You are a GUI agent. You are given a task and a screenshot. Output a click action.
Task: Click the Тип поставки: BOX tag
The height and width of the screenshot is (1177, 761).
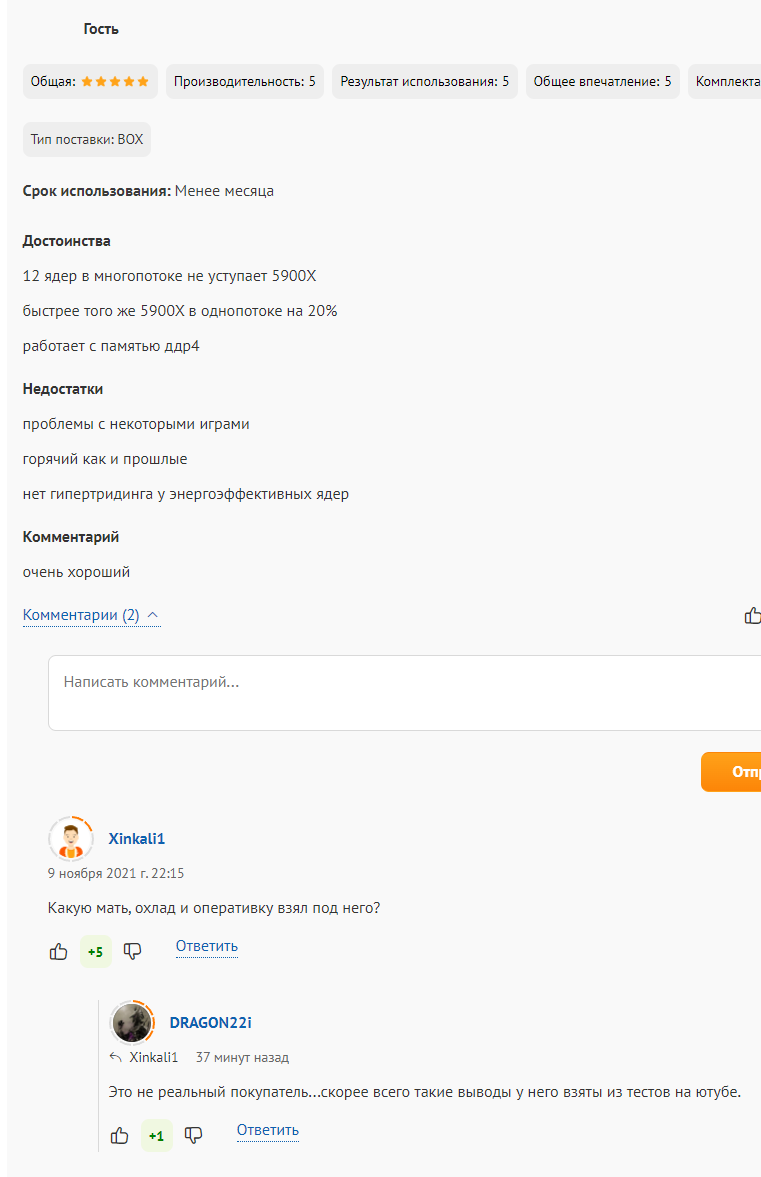(87, 140)
